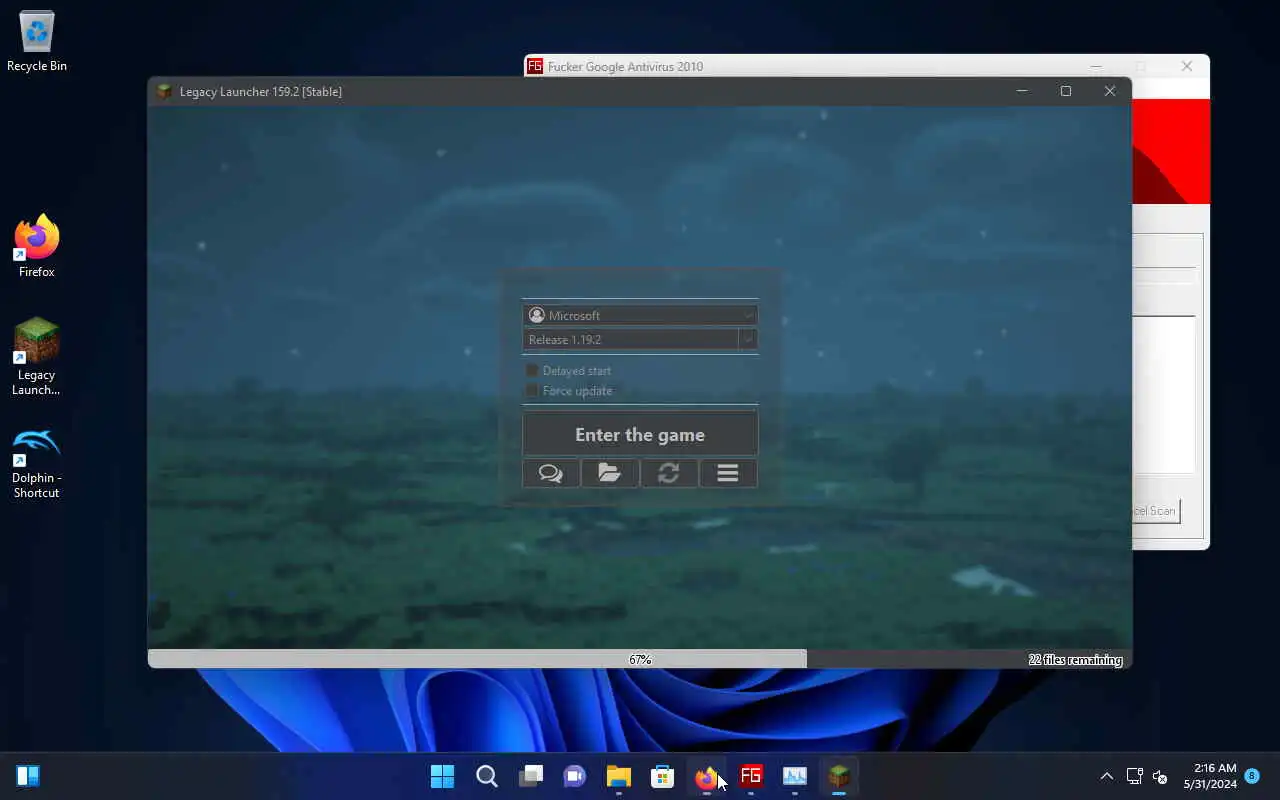The height and width of the screenshot is (800, 1280).
Task: Click the FG icon in antivirus title bar
Action: [x=535, y=66]
